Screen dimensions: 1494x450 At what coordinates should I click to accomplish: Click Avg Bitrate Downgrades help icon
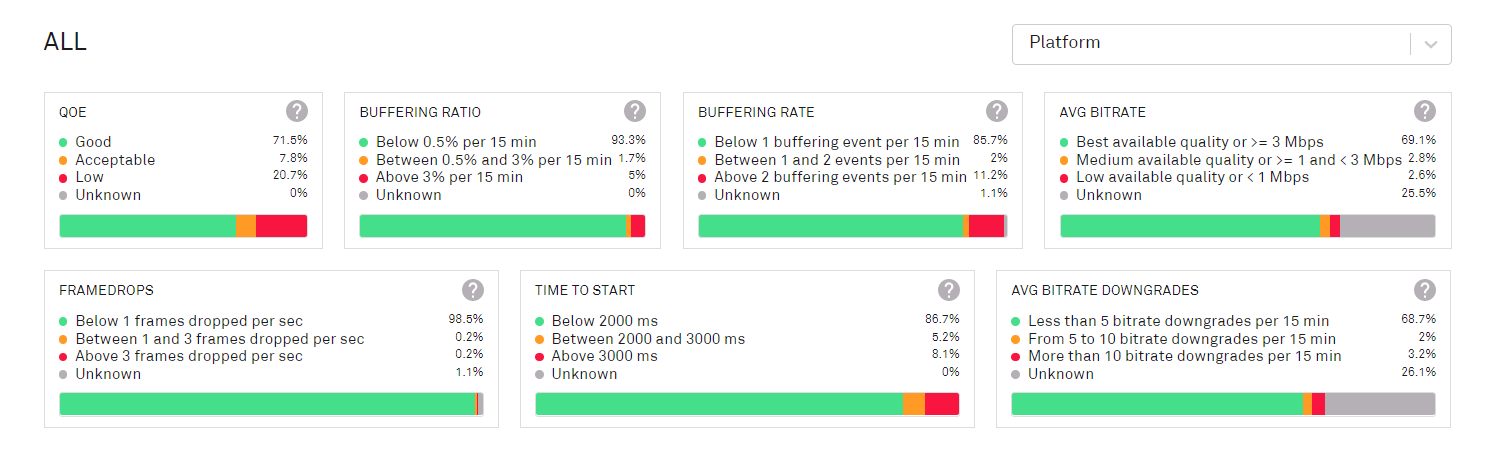pyautogui.click(x=1425, y=290)
